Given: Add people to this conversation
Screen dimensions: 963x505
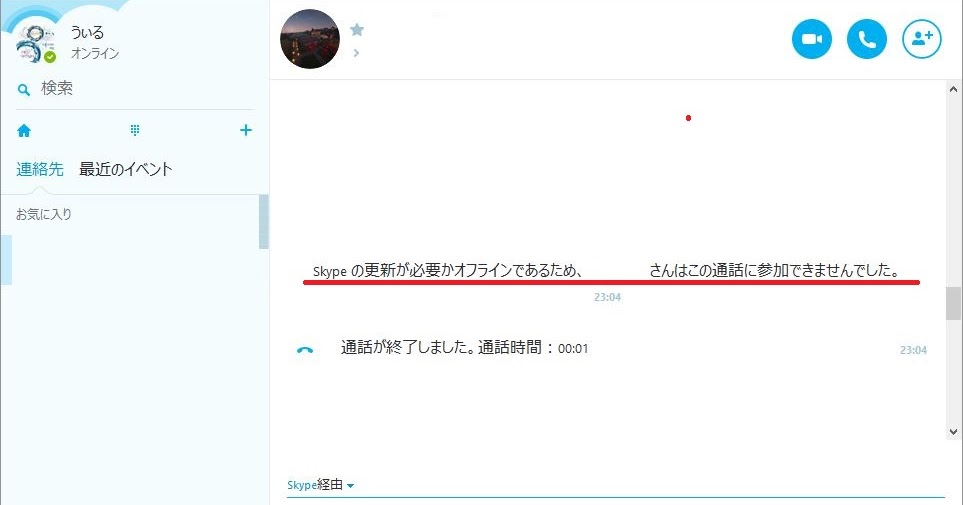Looking at the screenshot, I should (922, 39).
